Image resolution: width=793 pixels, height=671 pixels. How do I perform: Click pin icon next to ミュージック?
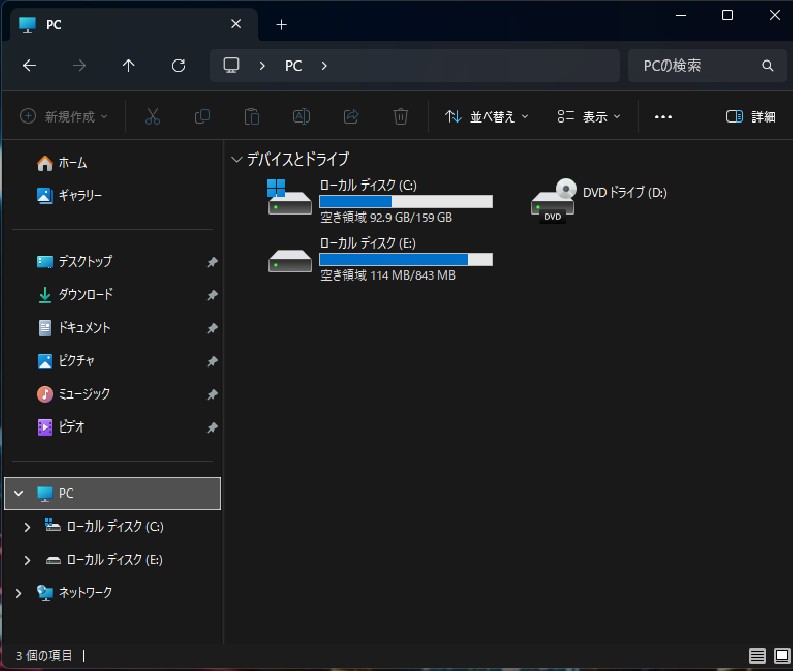212,394
